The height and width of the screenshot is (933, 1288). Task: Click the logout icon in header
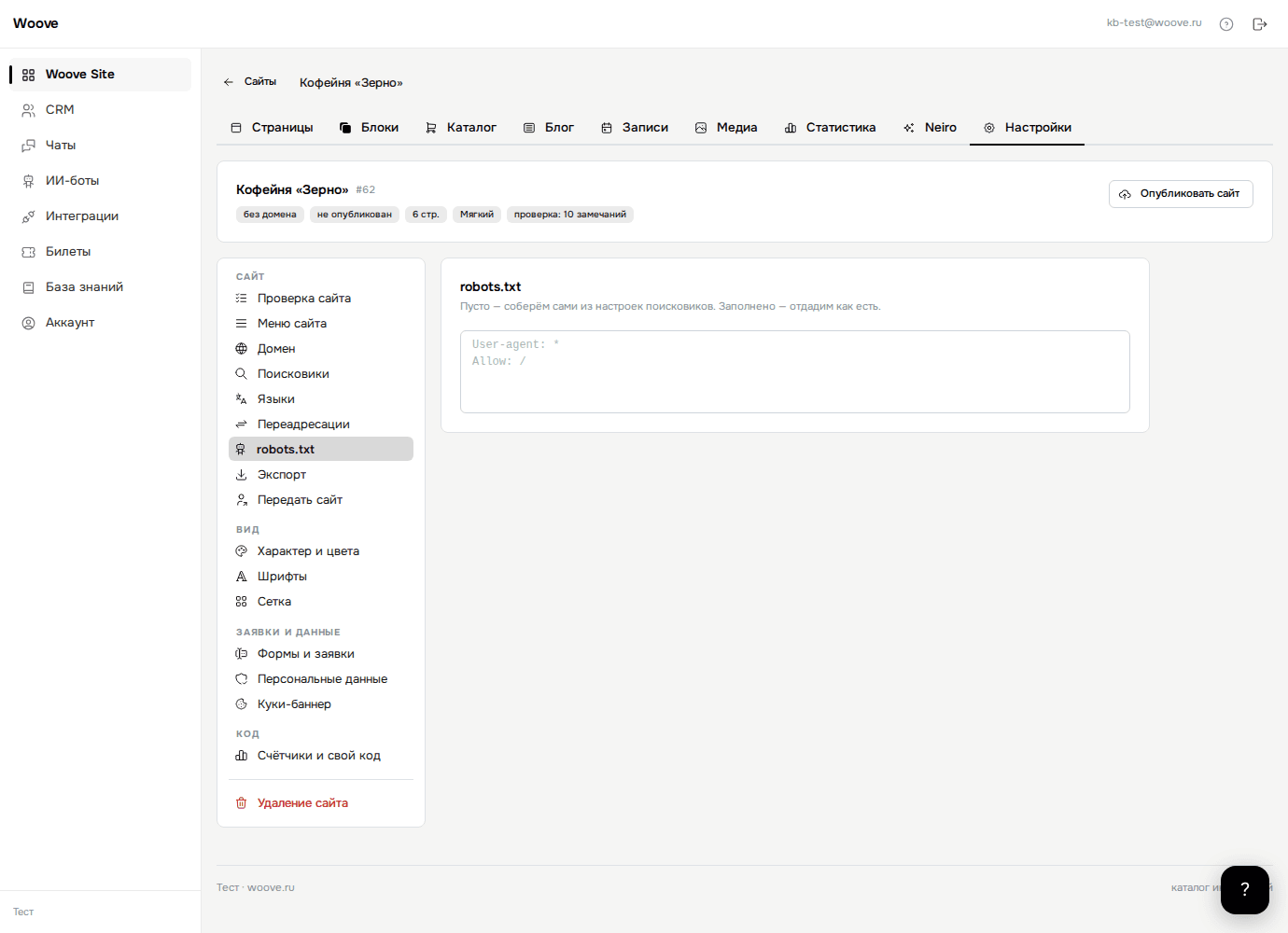tap(1260, 24)
